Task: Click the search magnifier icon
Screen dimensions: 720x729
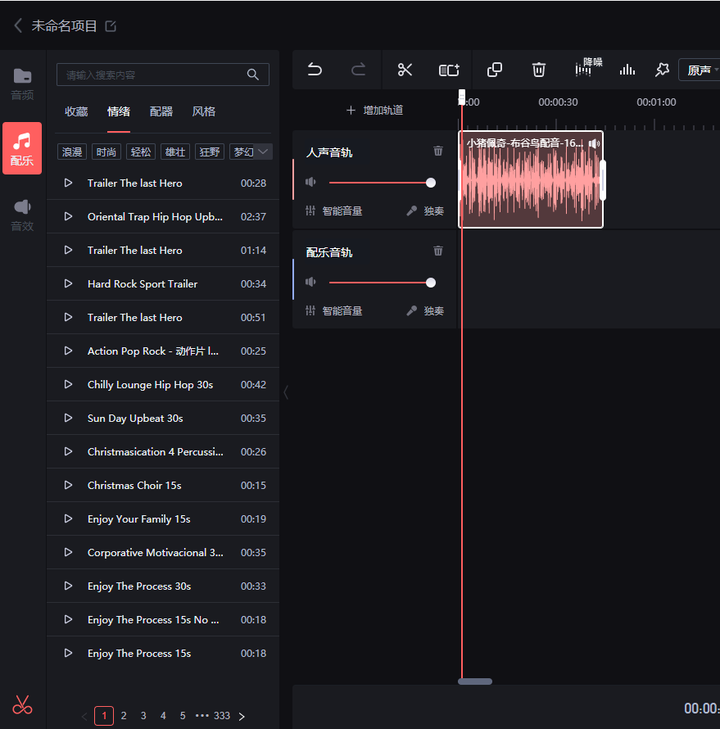Action: [252, 74]
